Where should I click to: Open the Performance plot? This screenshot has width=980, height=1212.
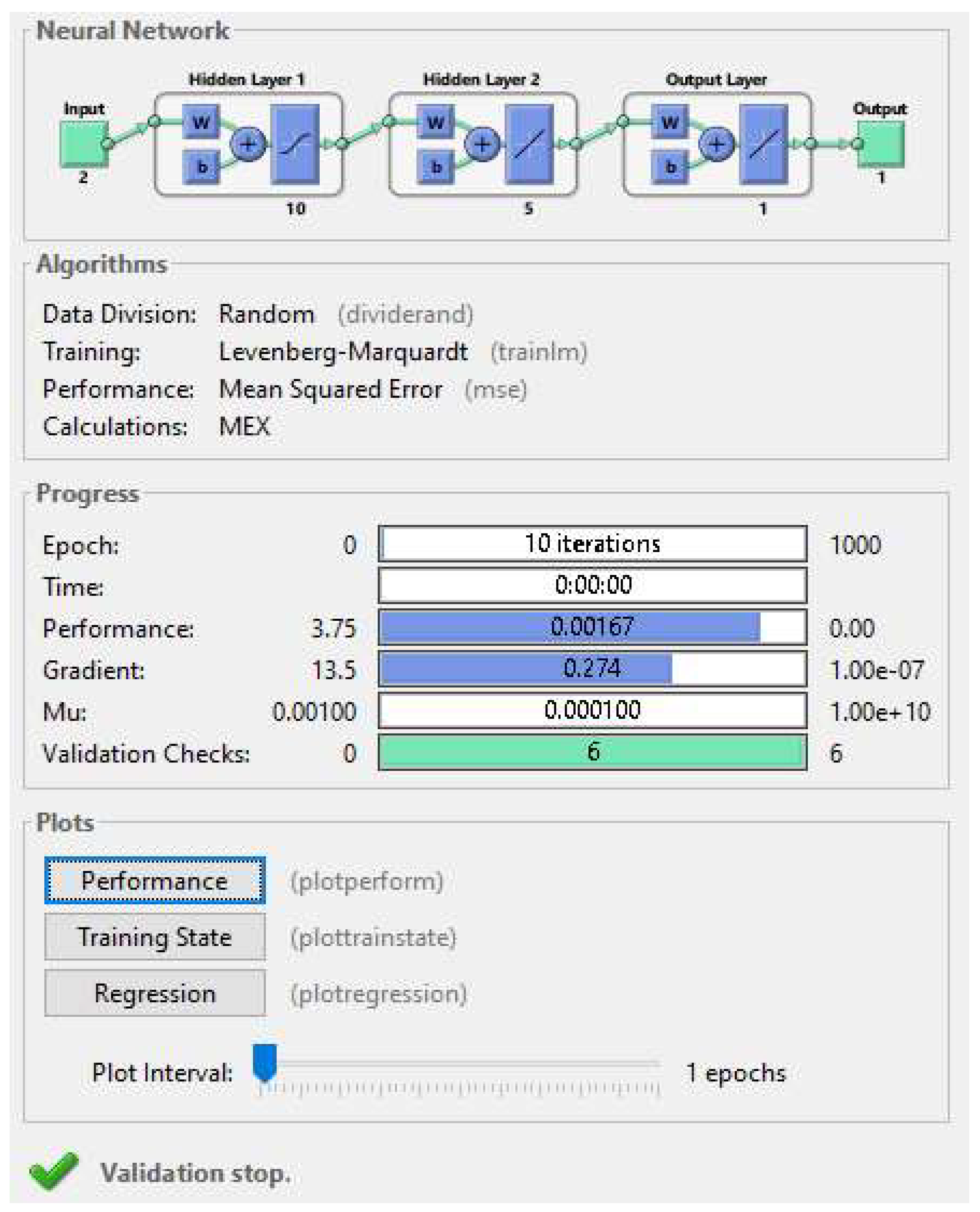(155, 881)
